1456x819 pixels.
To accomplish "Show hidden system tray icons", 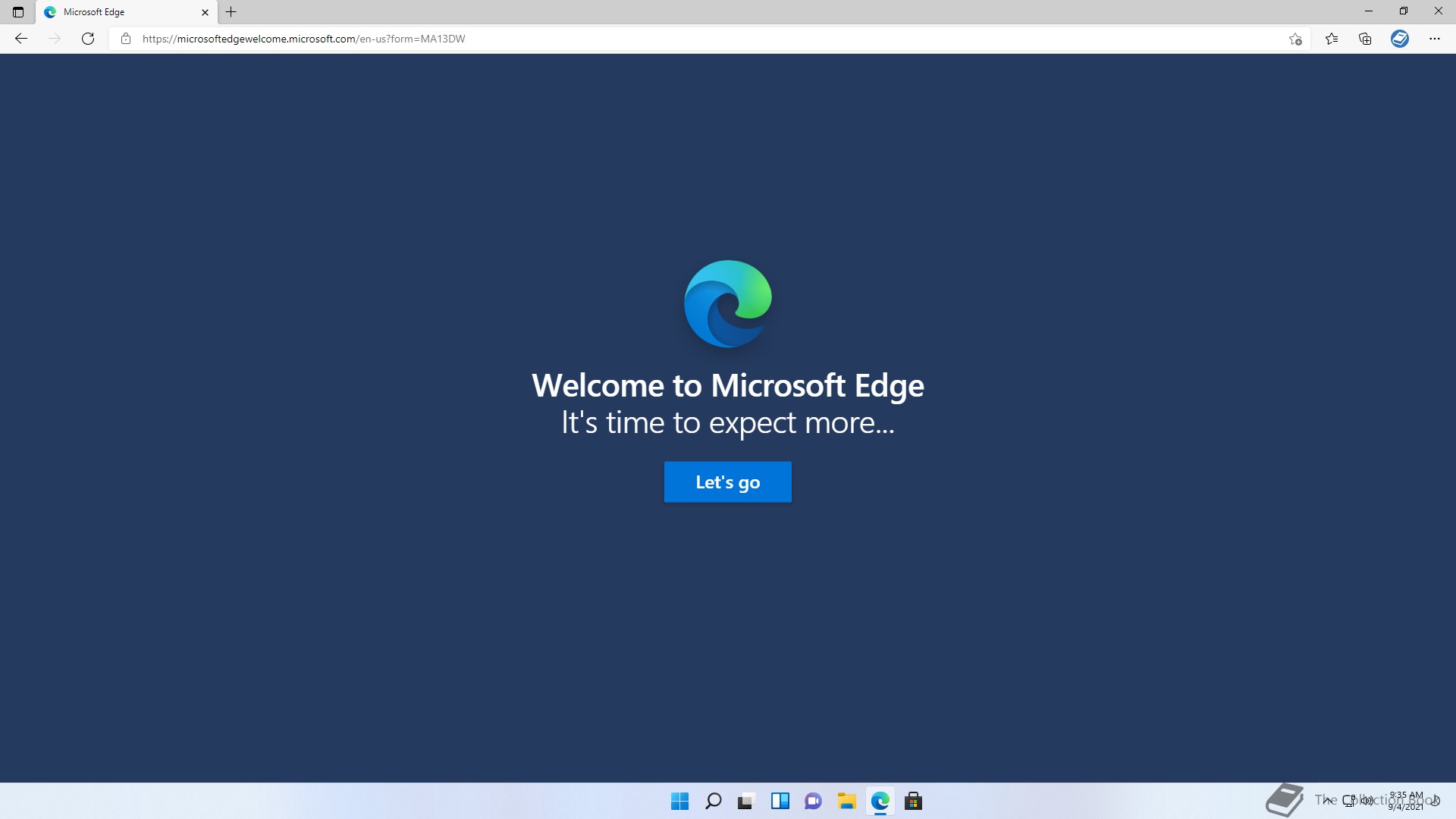I will [1326, 799].
